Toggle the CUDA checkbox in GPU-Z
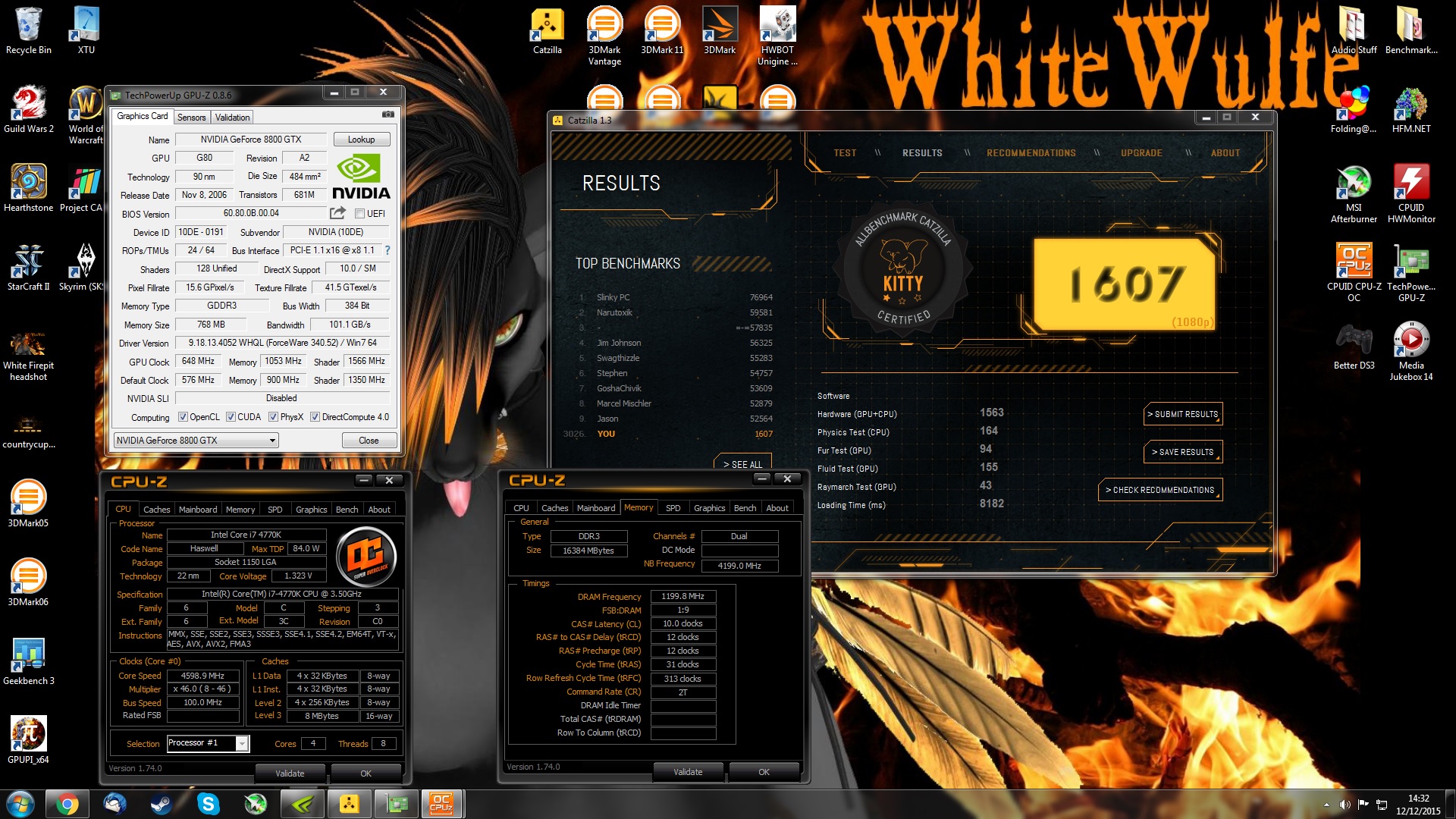1456x819 pixels. (x=231, y=417)
